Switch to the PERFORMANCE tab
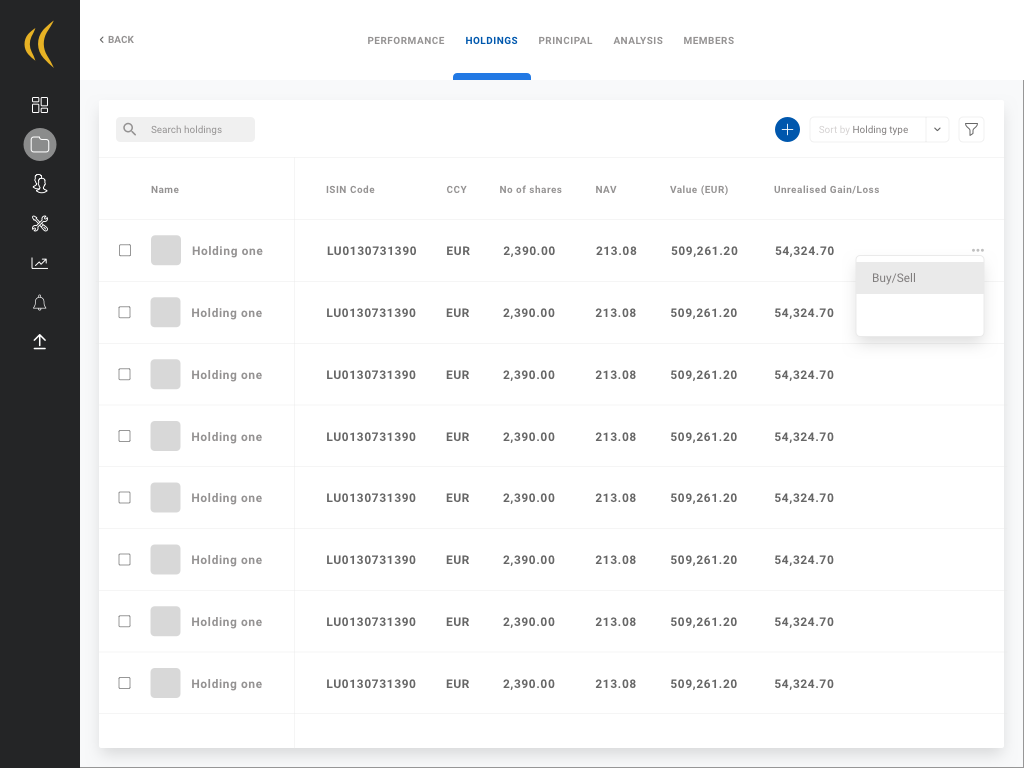The width and height of the screenshot is (1024, 768). 406,40
